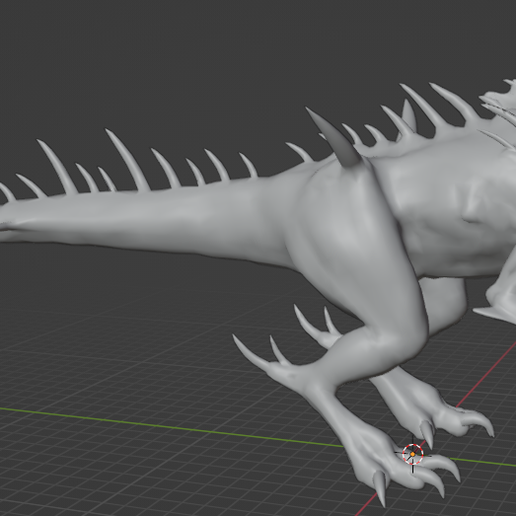516x516 pixels.
Task: Click the 3D cursor crosshair near the foot
Action: [x=413, y=454]
